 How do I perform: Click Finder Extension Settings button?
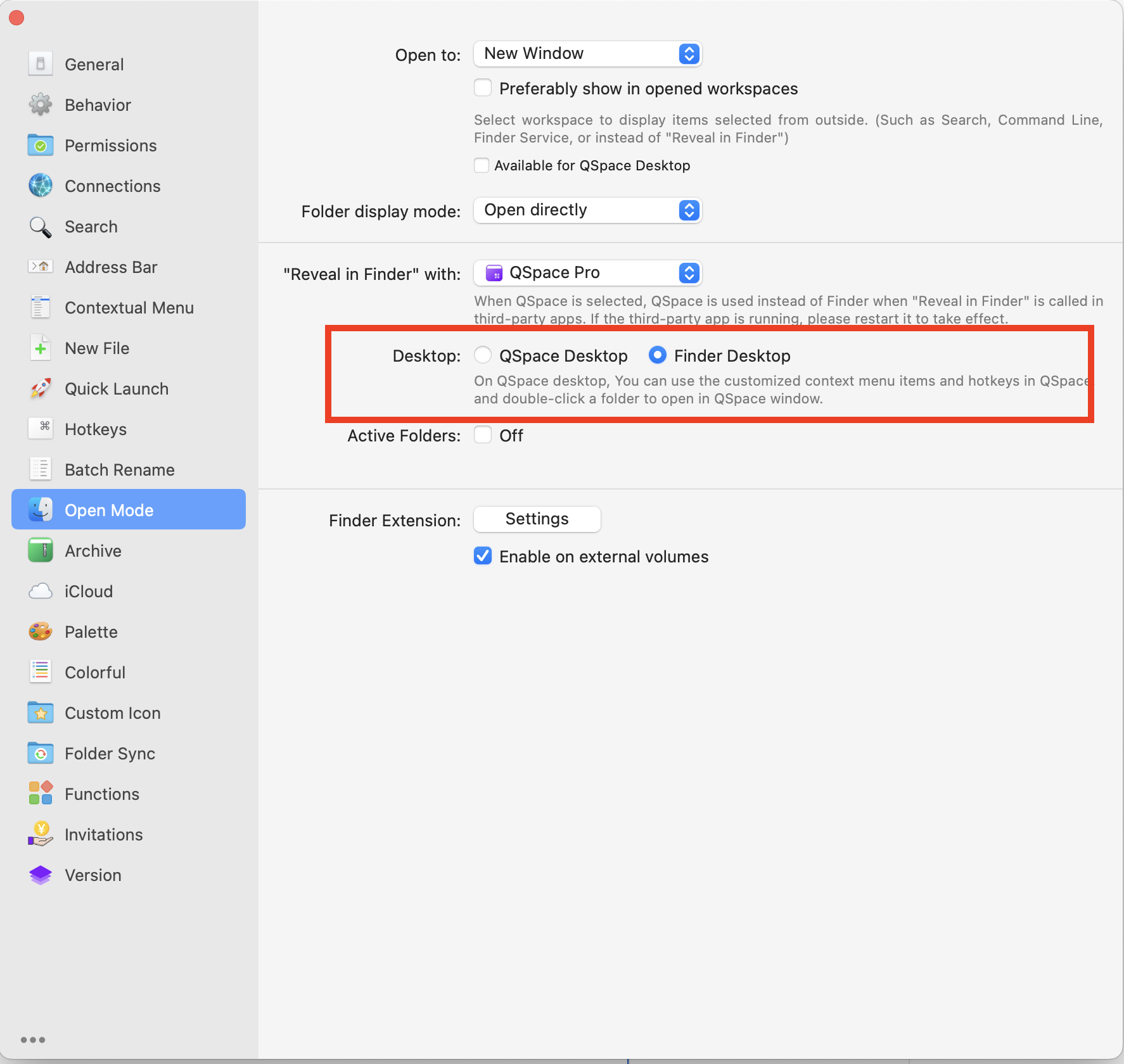pos(537,519)
